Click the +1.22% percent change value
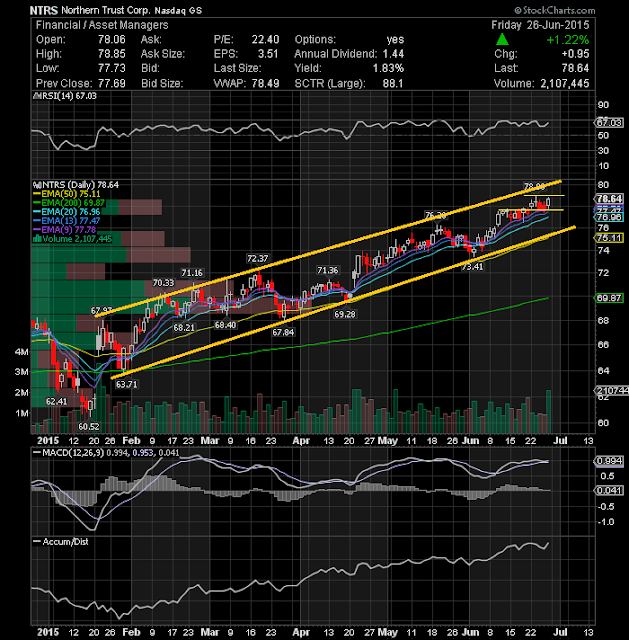 click(568, 40)
